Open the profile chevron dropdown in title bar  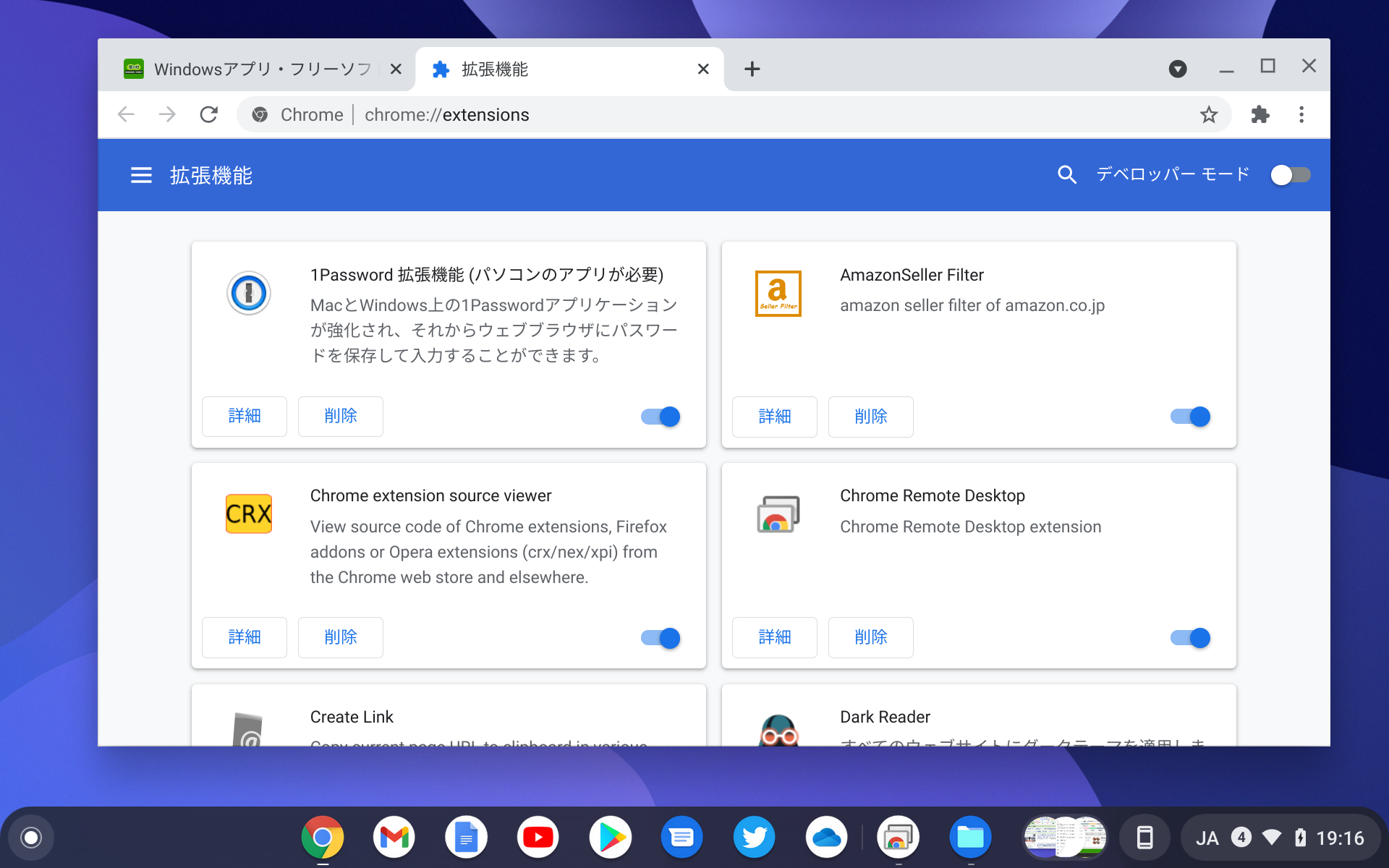click(x=1178, y=69)
